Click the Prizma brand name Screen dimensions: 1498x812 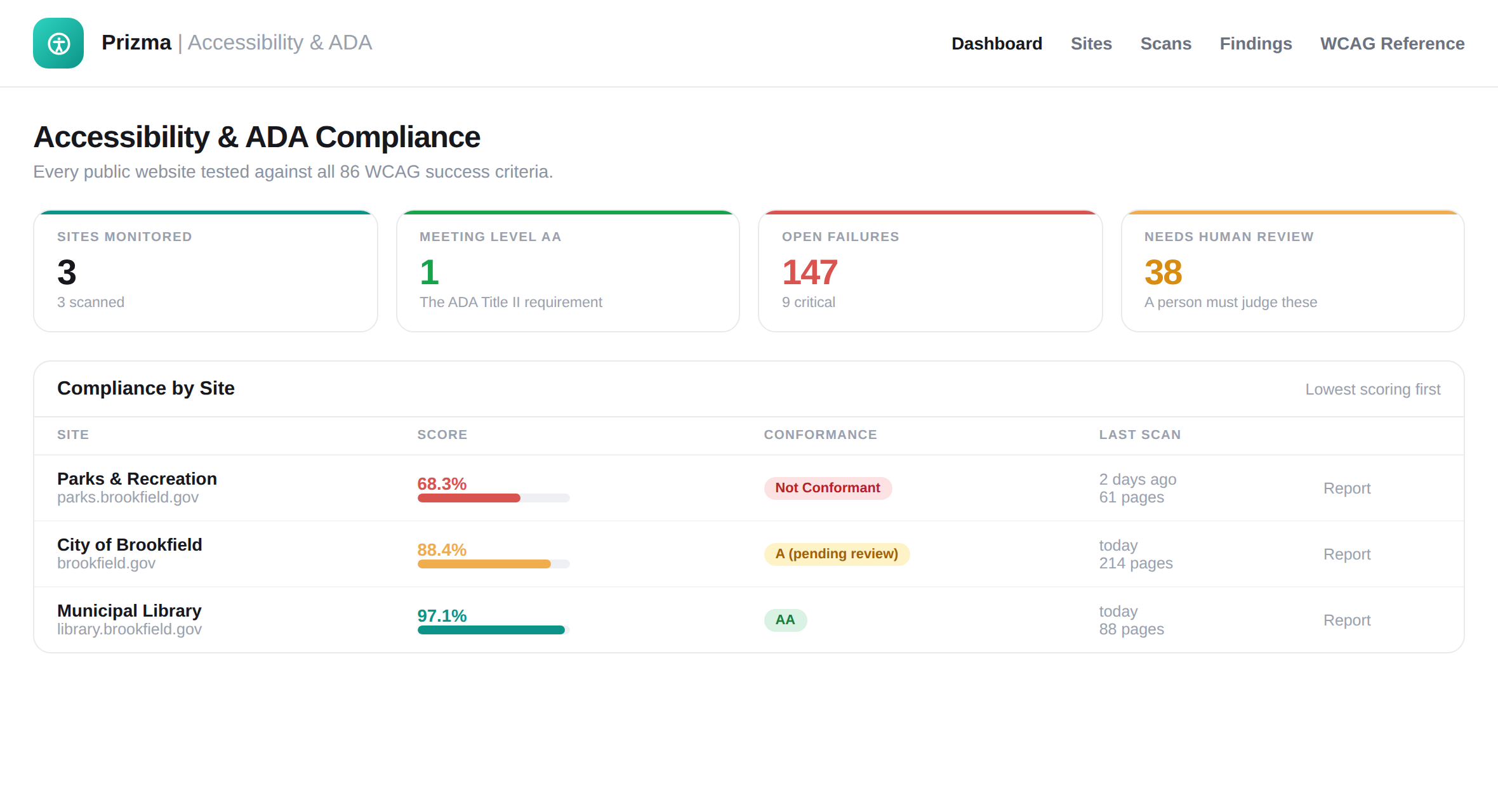click(x=136, y=43)
